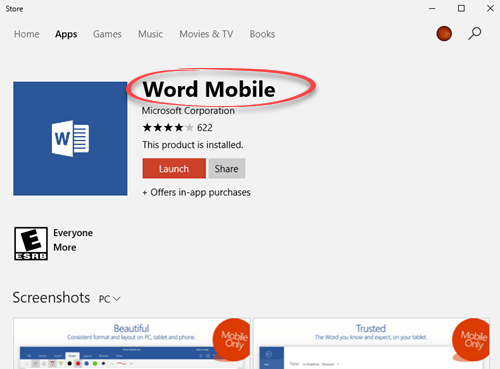The height and width of the screenshot is (369, 500).
Task: Go to the Home tab
Action: point(27,34)
